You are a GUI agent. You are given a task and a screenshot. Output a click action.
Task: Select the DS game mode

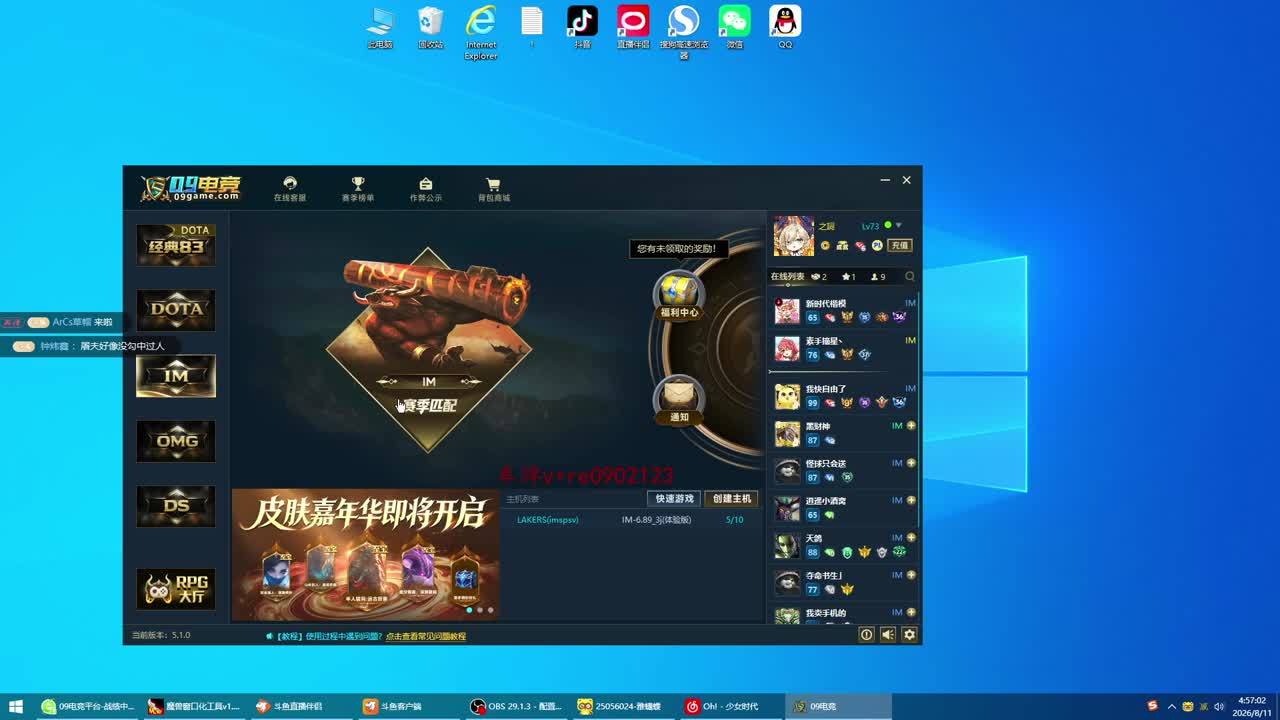click(x=176, y=506)
